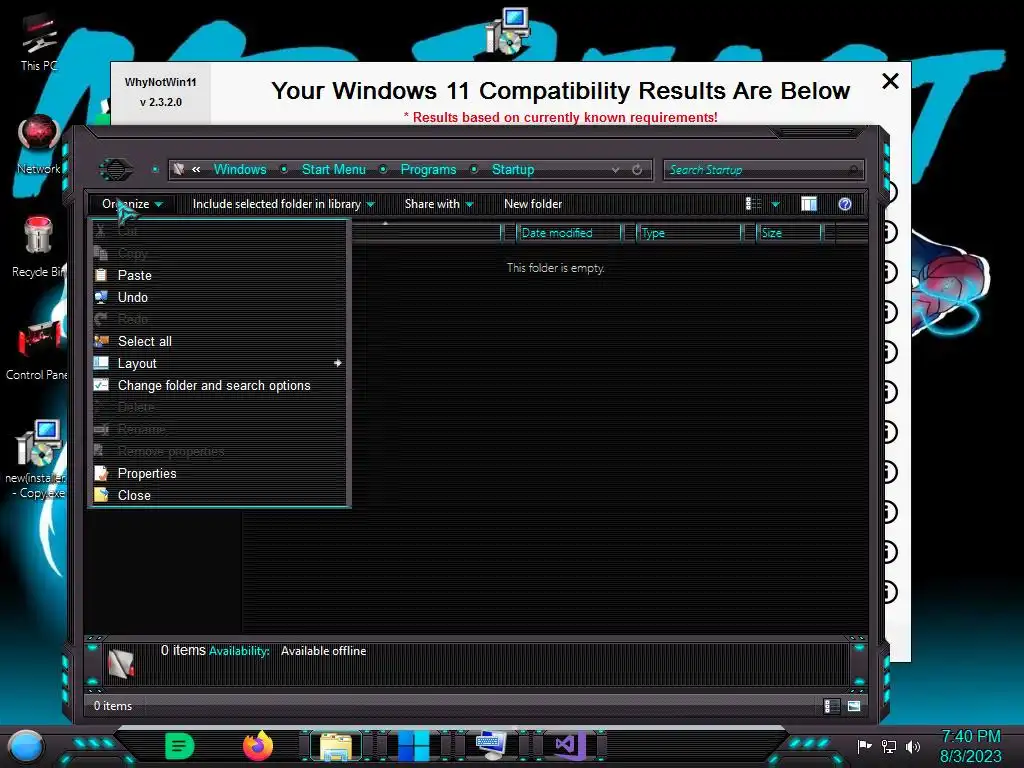Screen dimensions: 1024x768
Task: Click the network tray icon
Action: pyautogui.click(x=889, y=746)
